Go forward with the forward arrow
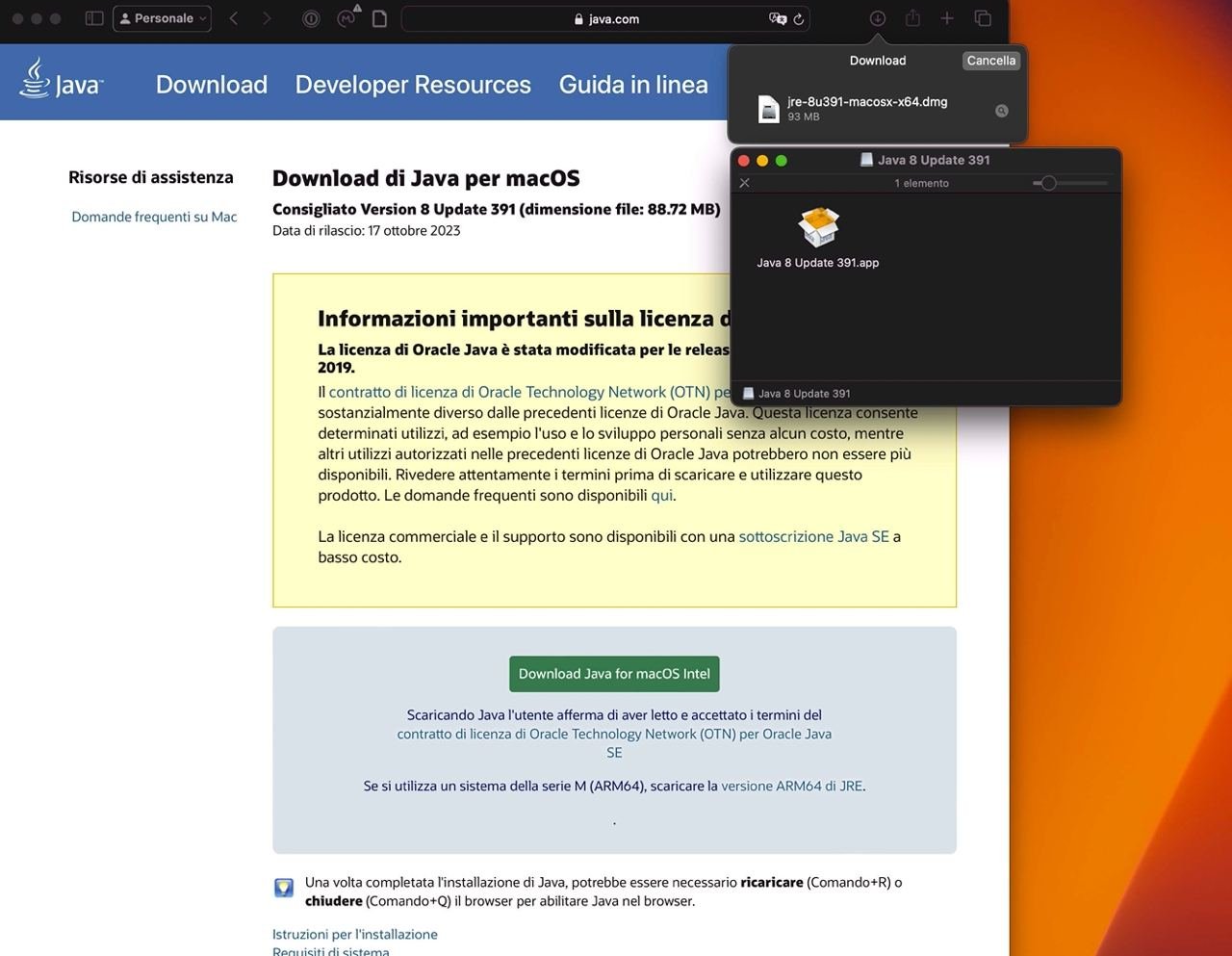The width and height of the screenshot is (1232, 956). [267, 18]
